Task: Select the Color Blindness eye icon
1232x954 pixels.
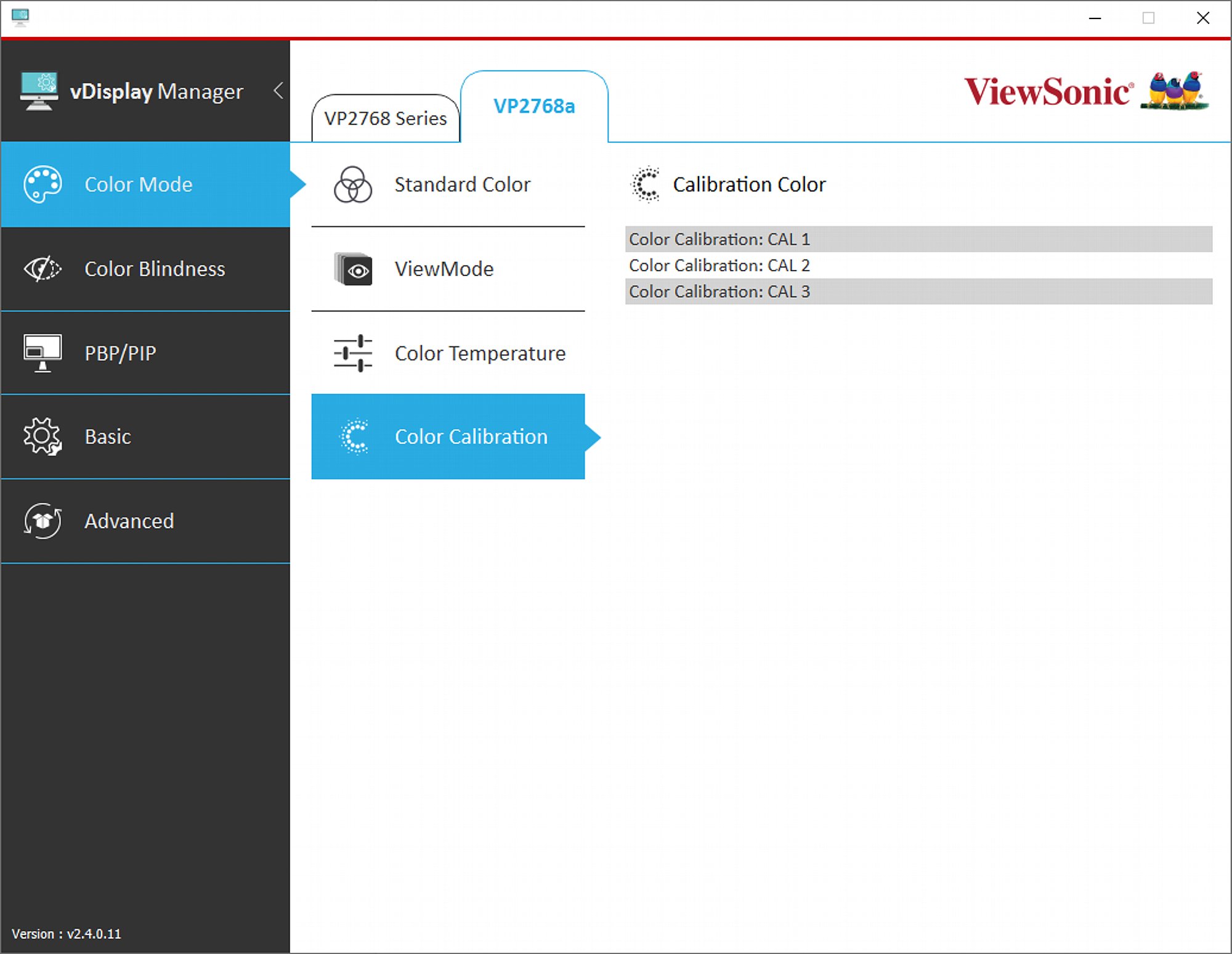Action: coord(43,269)
